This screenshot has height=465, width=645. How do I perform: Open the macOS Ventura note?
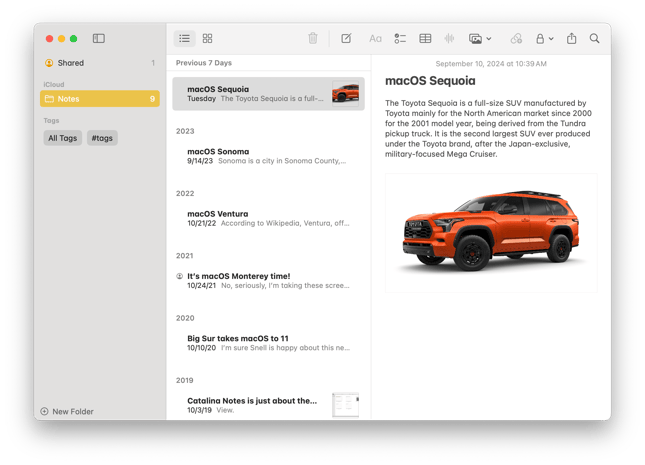tap(268, 219)
